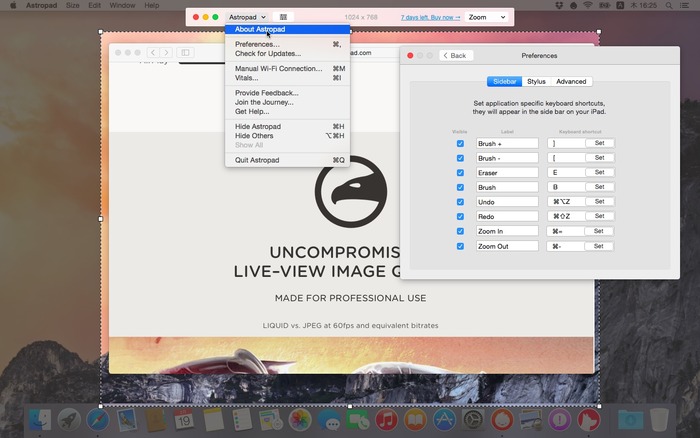Select About Astropad menu item
This screenshot has width=700, height=438.
coord(288,29)
